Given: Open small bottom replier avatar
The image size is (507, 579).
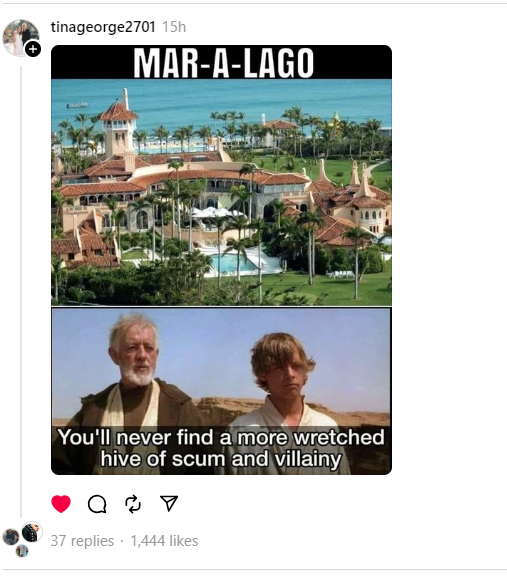Looking at the screenshot, I should [22, 551].
